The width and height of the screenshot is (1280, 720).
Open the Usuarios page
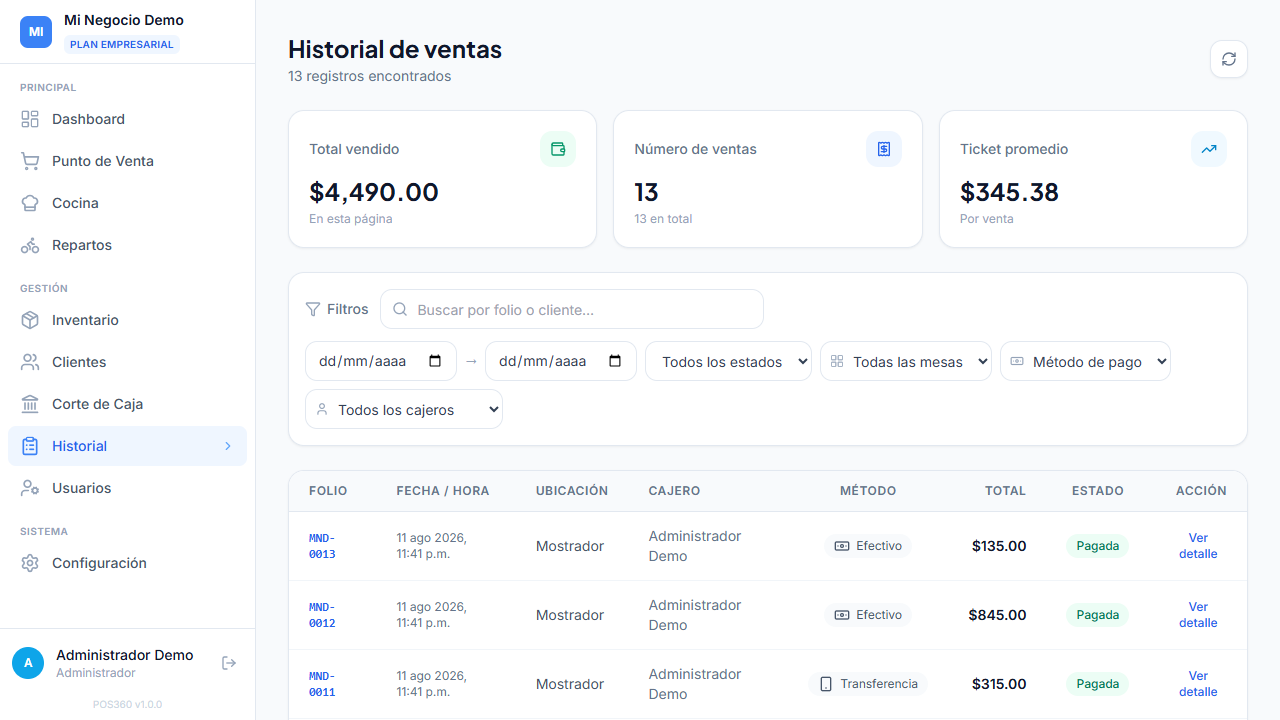pyautogui.click(x=127, y=488)
